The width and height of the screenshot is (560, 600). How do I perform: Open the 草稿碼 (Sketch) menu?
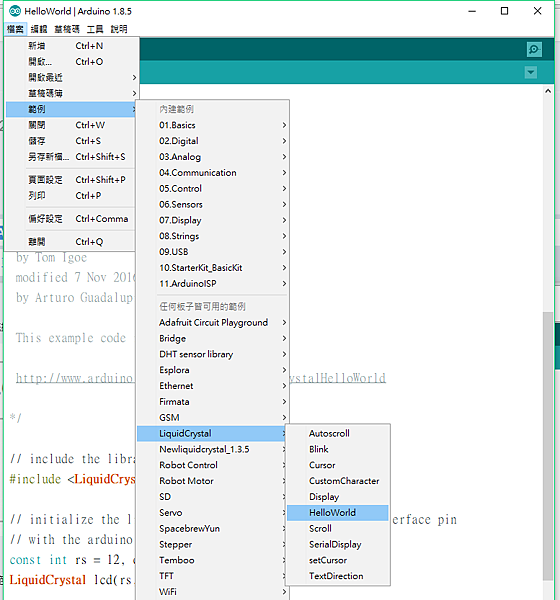(x=67, y=29)
